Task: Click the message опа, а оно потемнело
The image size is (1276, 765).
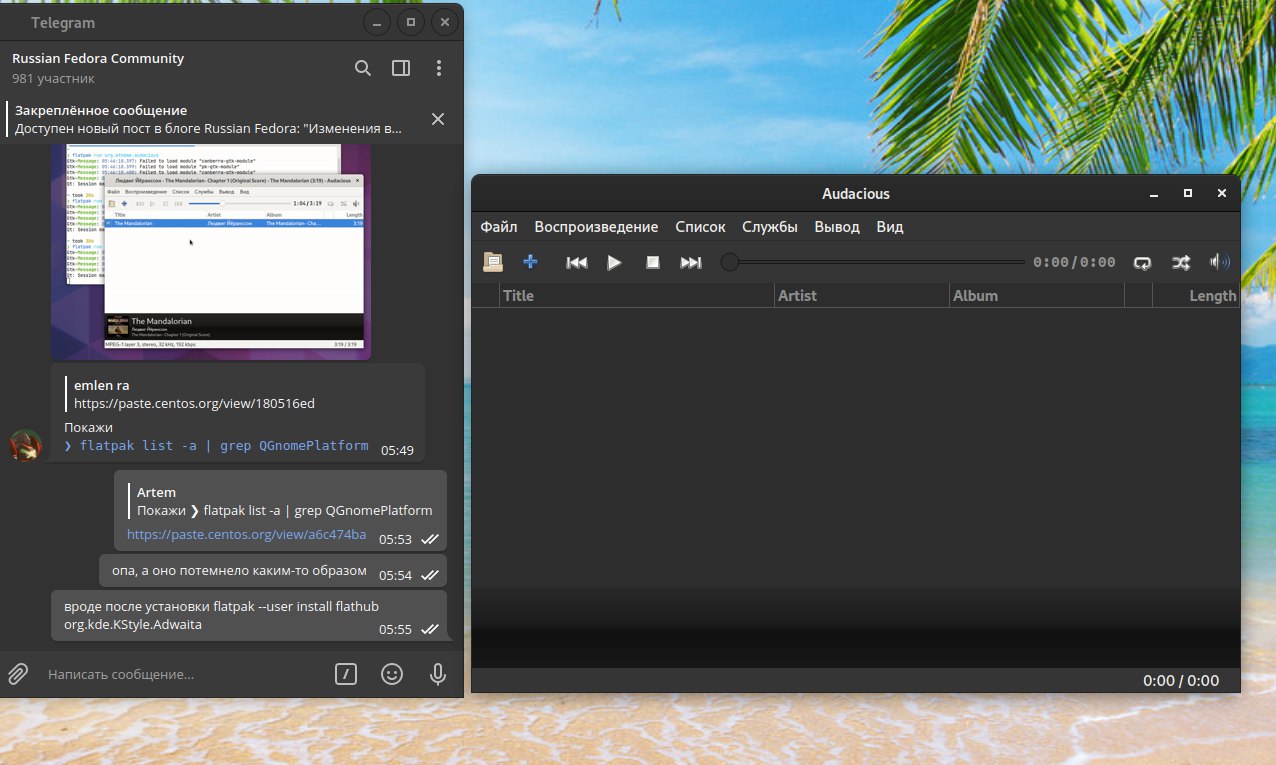Action: 273,571
